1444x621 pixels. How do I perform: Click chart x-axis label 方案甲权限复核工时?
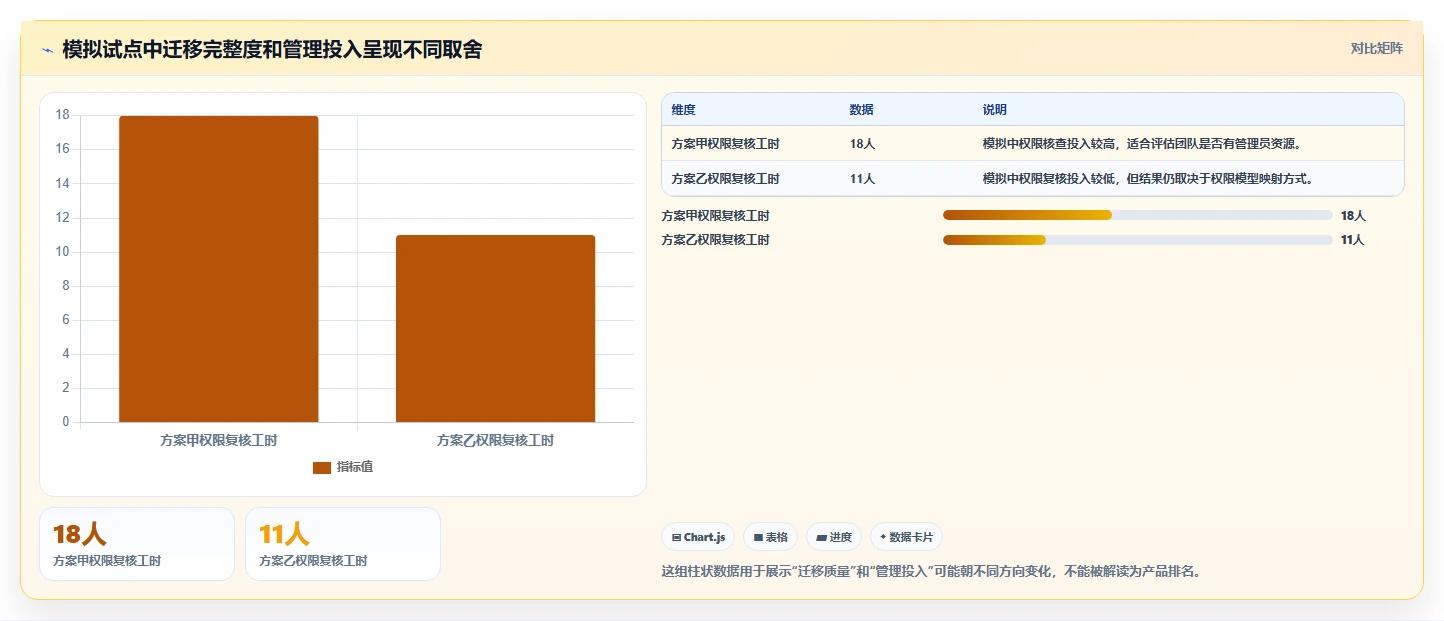pyautogui.click(x=219, y=440)
